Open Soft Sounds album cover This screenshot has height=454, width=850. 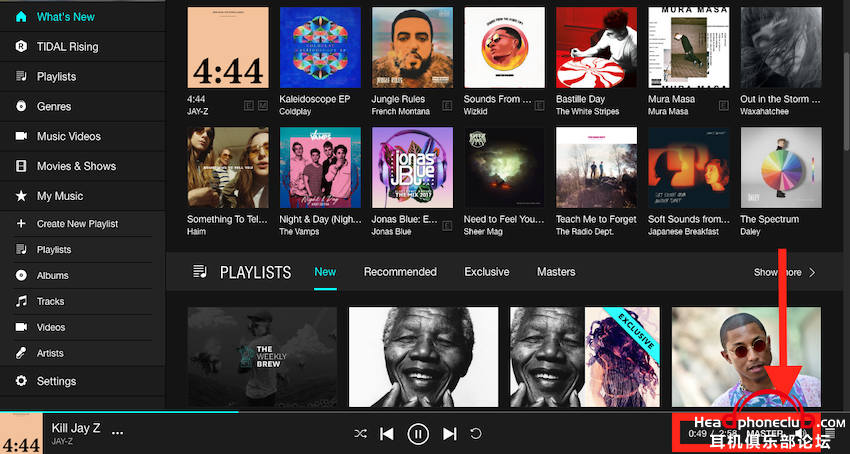pyautogui.click(x=688, y=168)
